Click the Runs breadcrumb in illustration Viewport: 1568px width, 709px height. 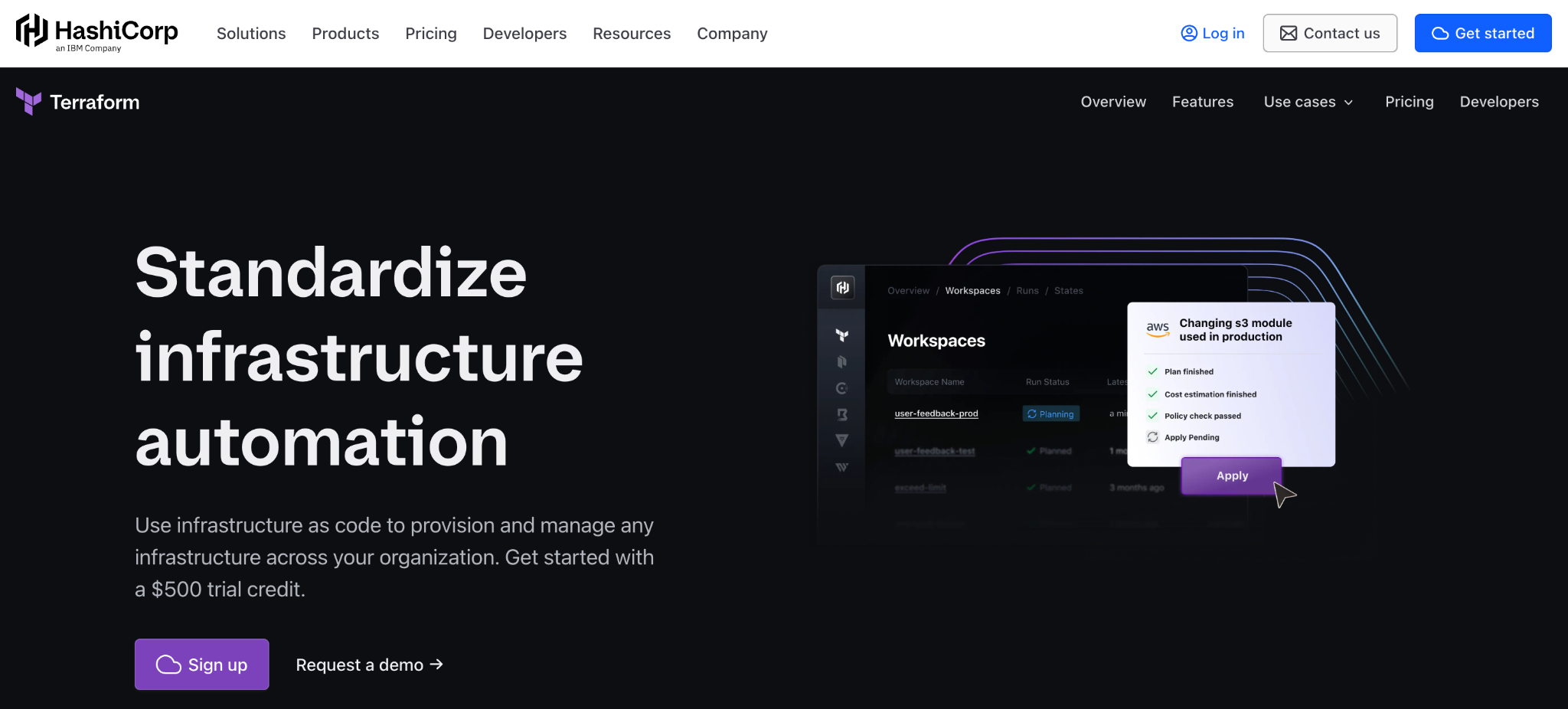pyautogui.click(x=1027, y=291)
